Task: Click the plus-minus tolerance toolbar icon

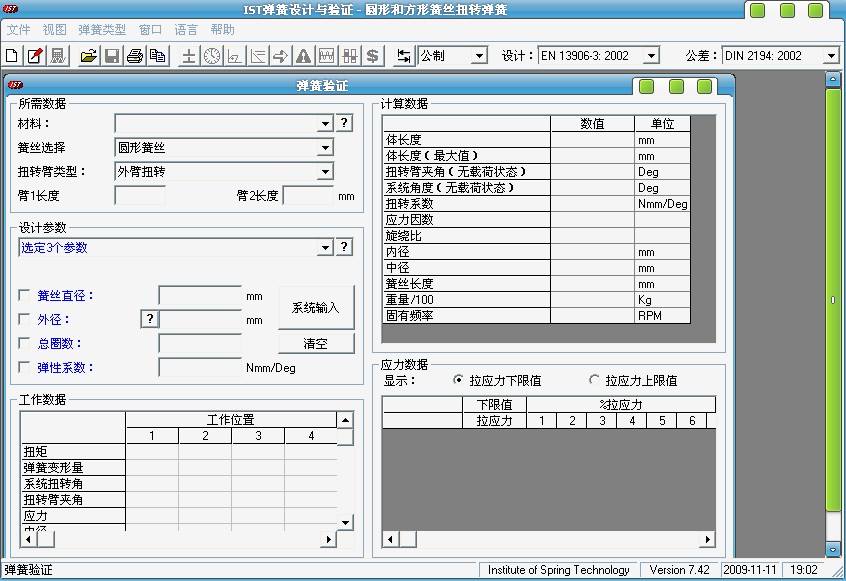Action: click(189, 56)
